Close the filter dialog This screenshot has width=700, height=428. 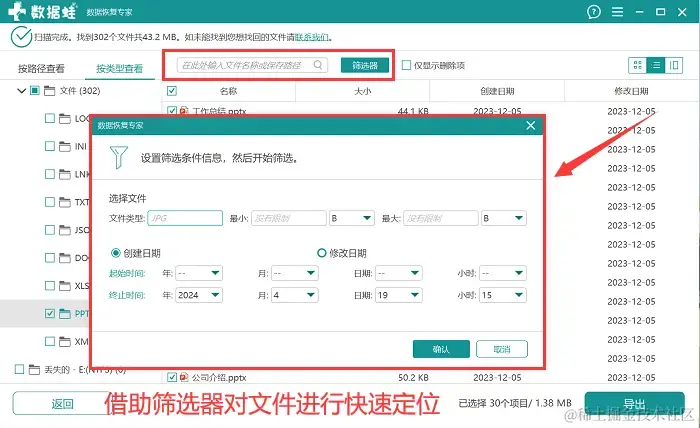click(530, 125)
